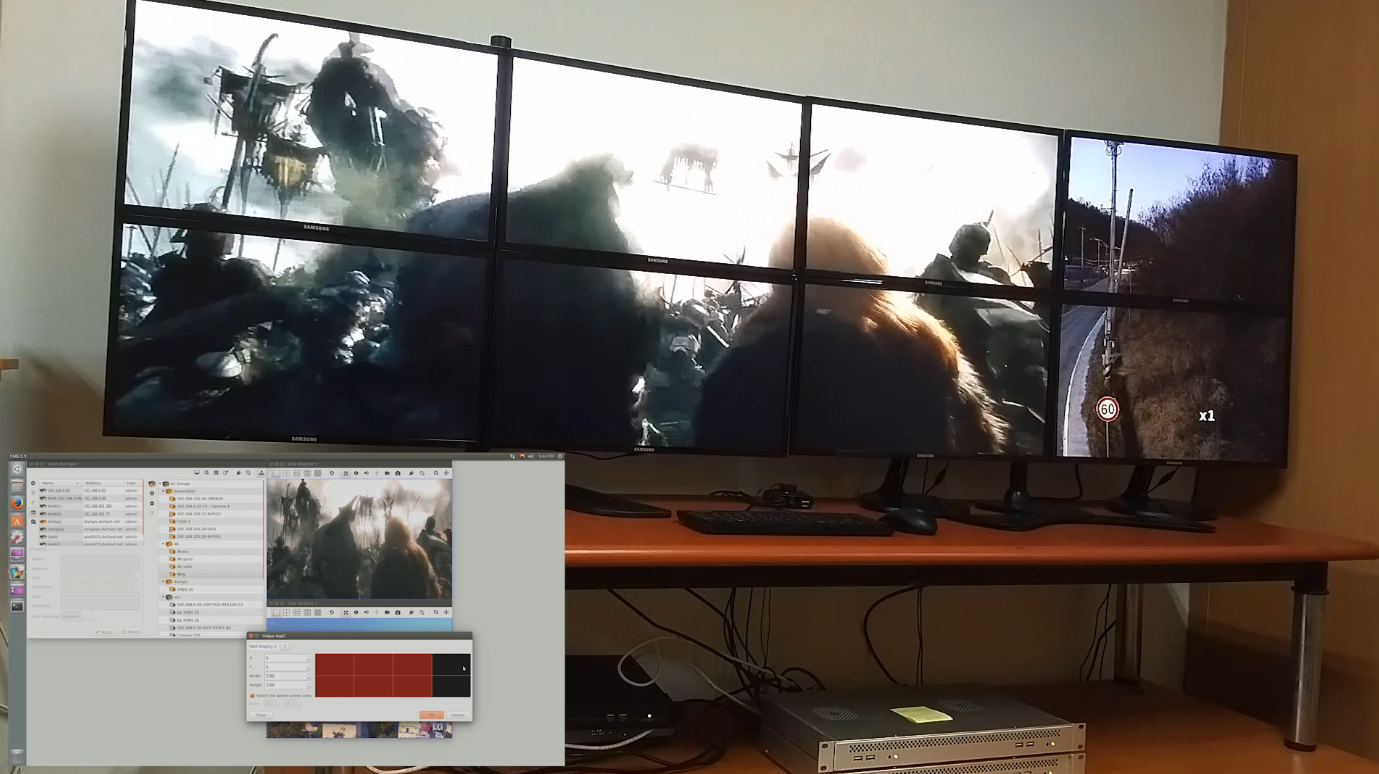Click the video record icon in Live Monitor 1

click(x=387, y=473)
